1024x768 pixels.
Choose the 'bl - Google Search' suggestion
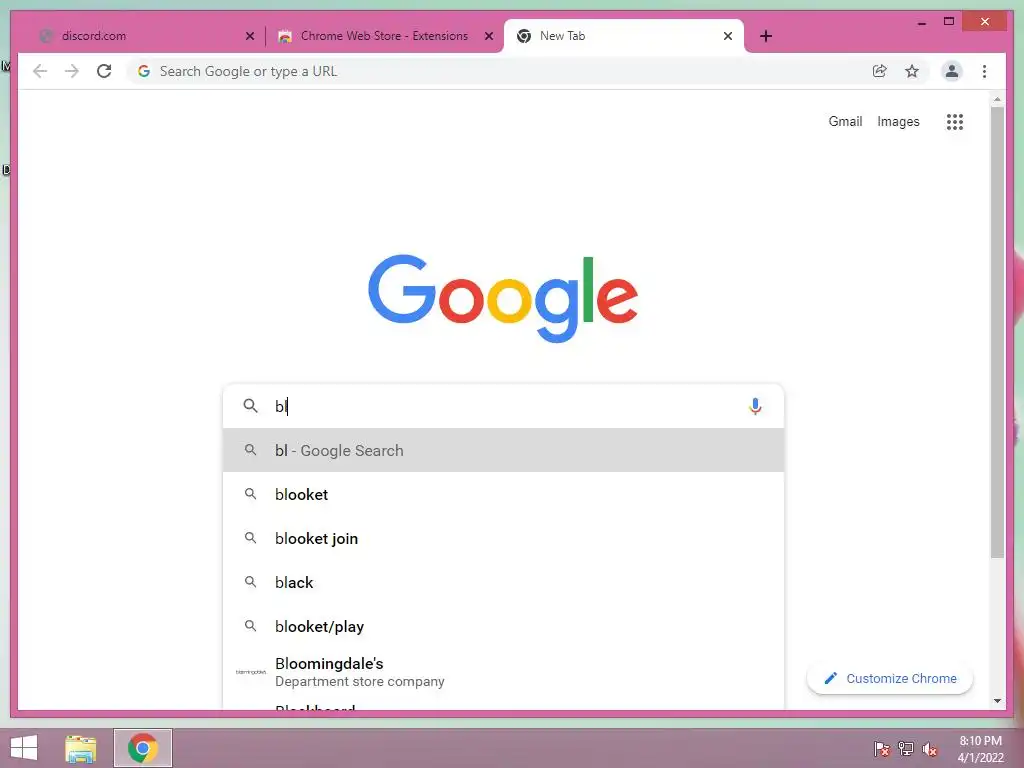click(x=503, y=451)
